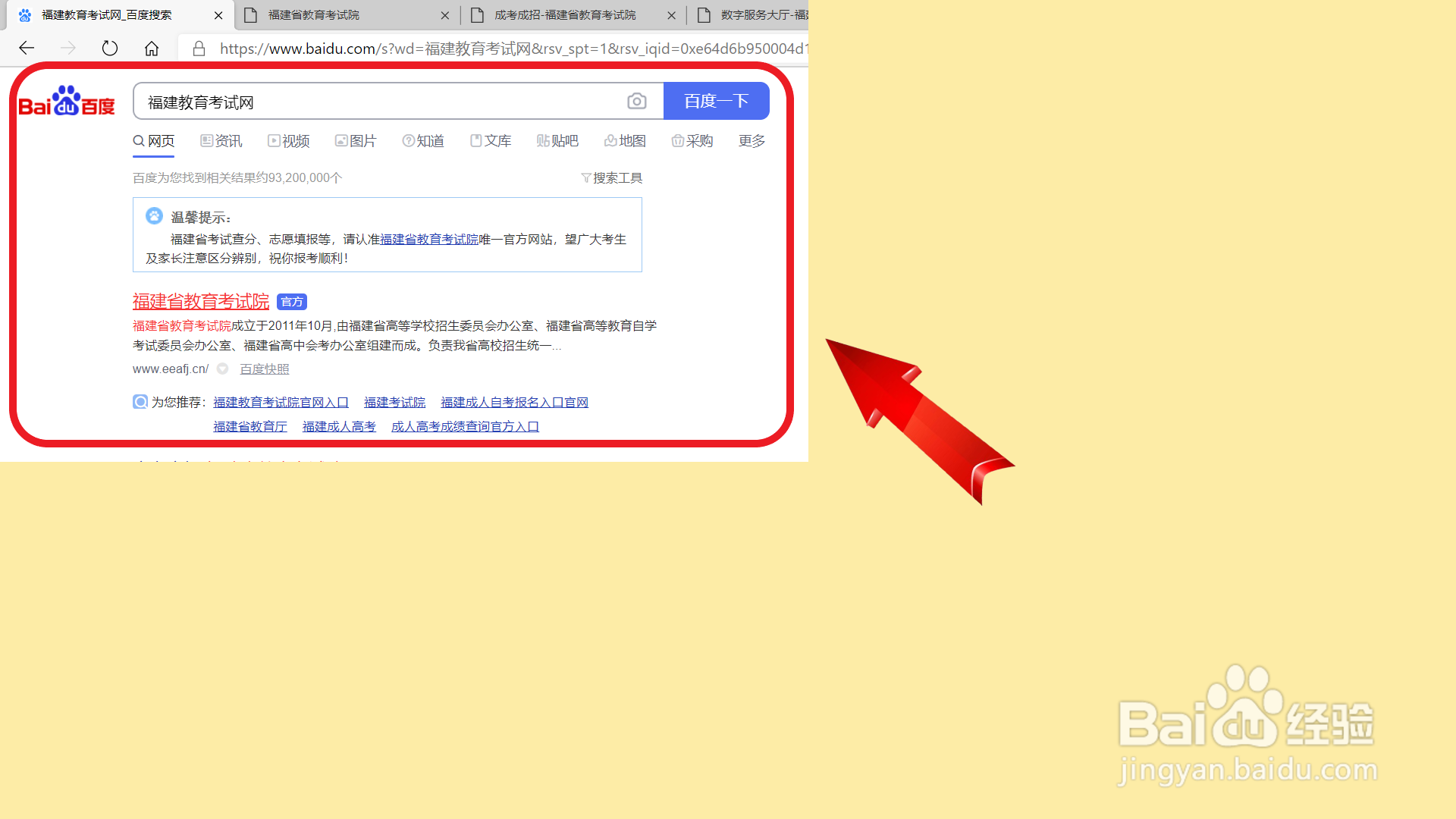The width and height of the screenshot is (1456, 819).
Task: Select the 地图 search category
Action: (625, 141)
